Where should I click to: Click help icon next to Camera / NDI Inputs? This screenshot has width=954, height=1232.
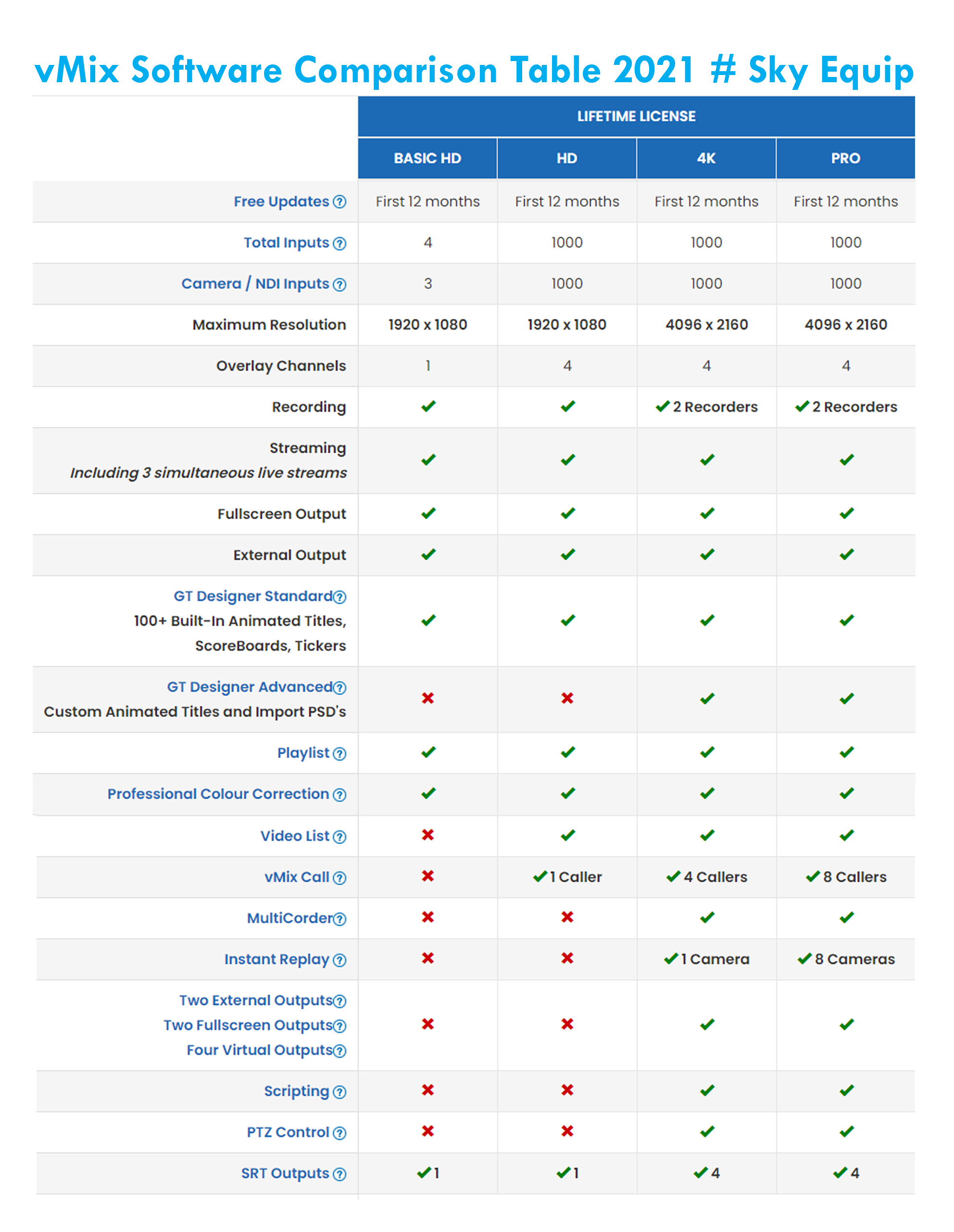[339, 284]
